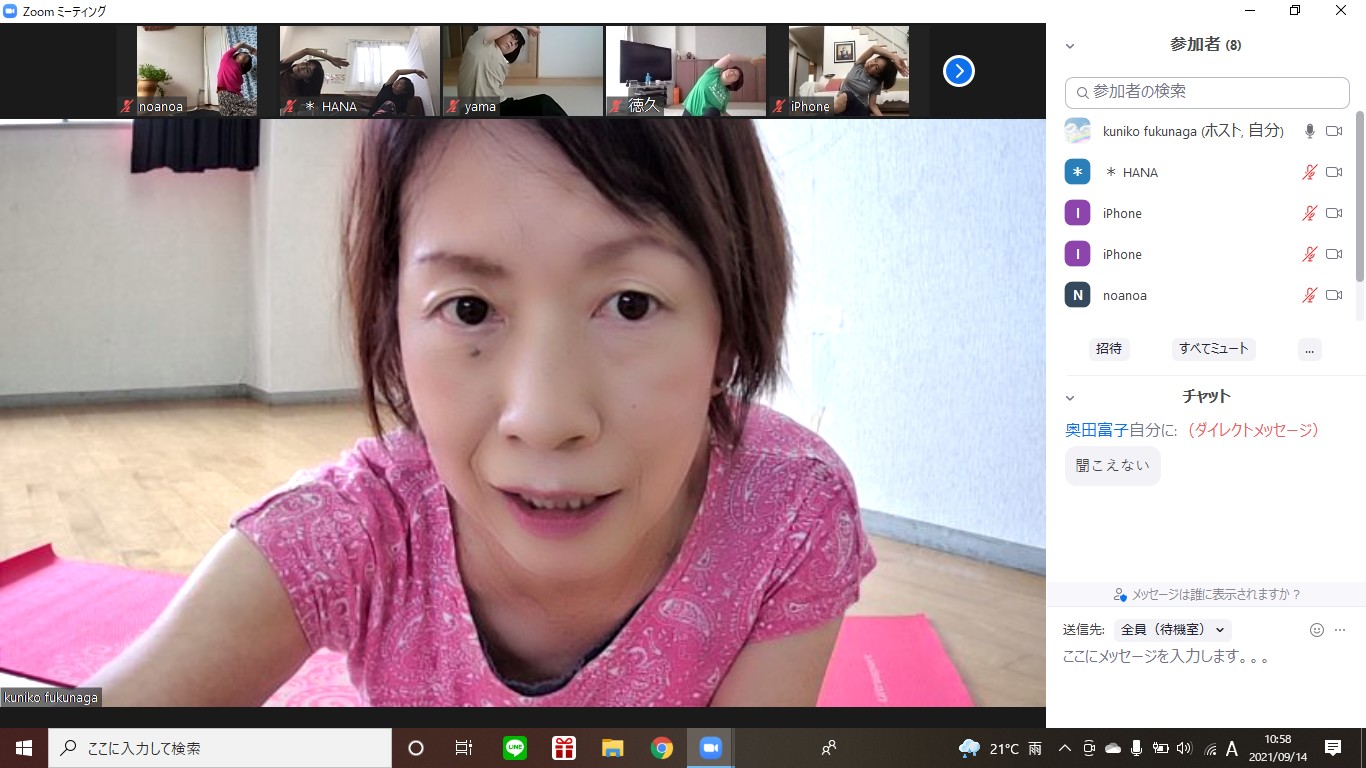The image size is (1366, 768).
Task: Open volume speaker tray icon
Action: pyautogui.click(x=1185, y=748)
